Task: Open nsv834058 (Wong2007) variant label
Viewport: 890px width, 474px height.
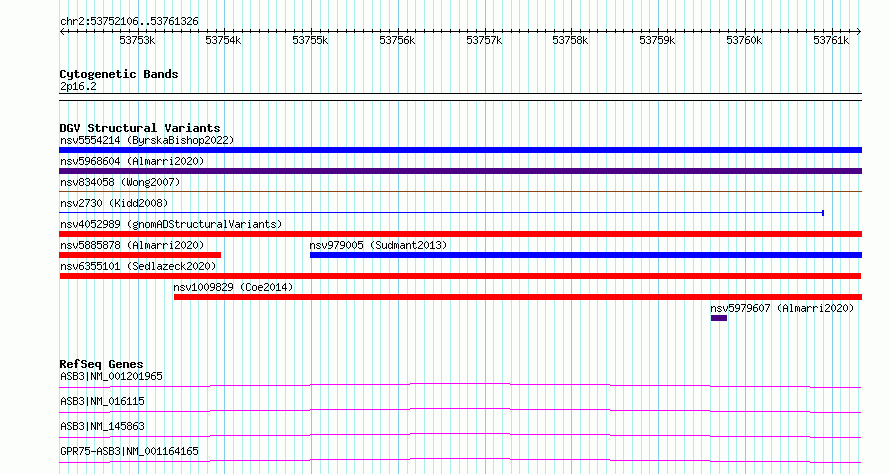Action: click(x=120, y=182)
